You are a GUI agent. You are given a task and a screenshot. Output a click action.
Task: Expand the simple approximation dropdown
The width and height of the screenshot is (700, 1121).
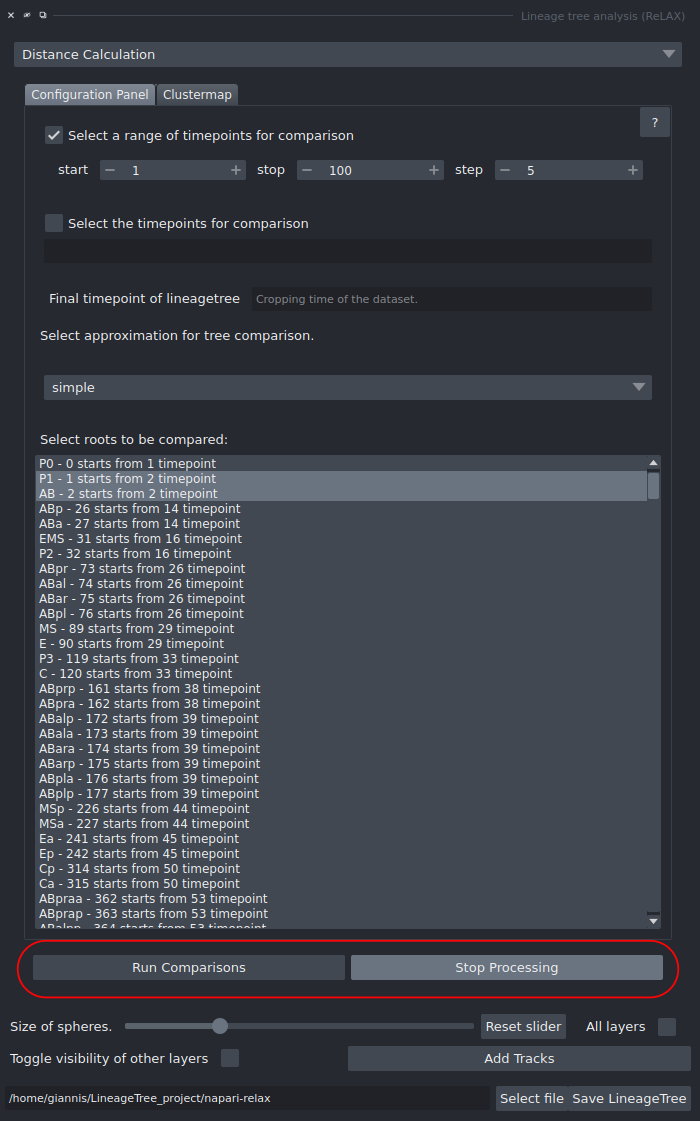point(347,387)
